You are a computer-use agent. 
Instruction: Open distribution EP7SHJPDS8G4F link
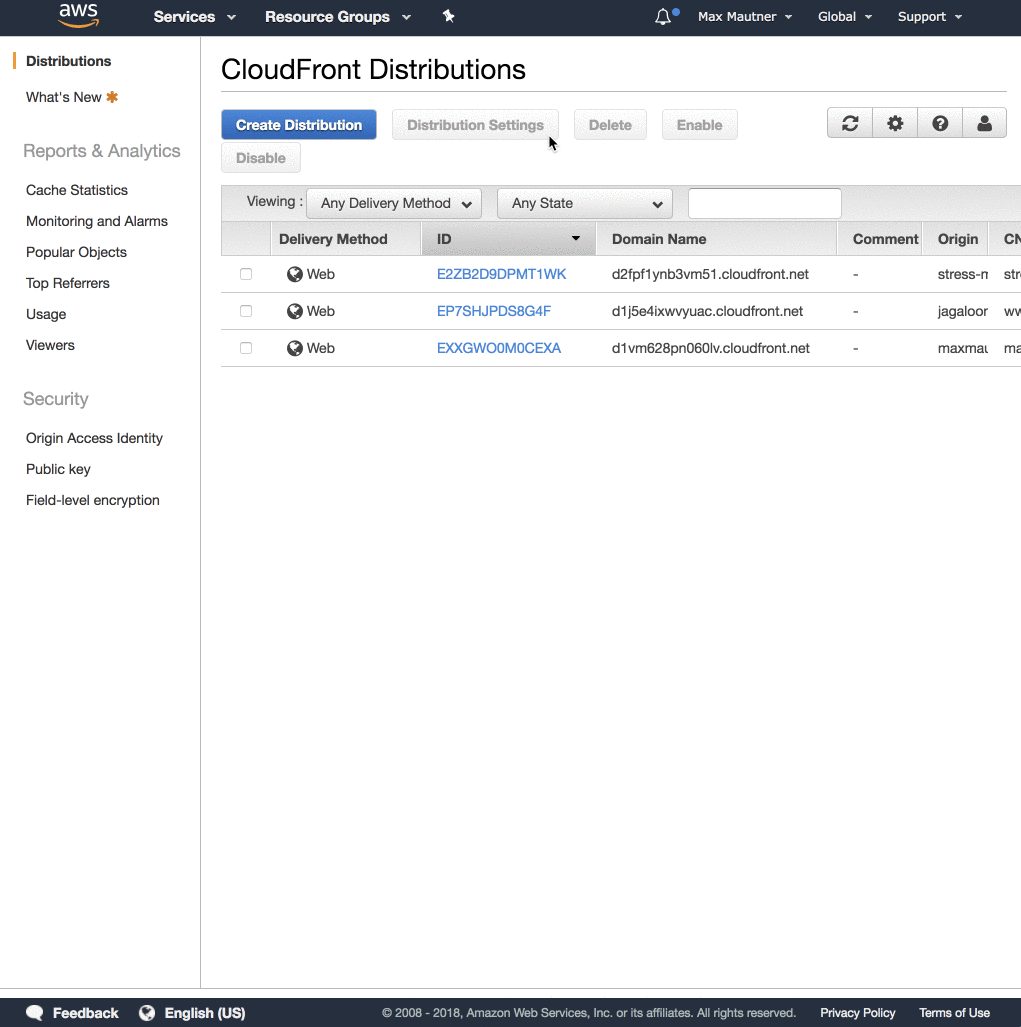click(494, 311)
